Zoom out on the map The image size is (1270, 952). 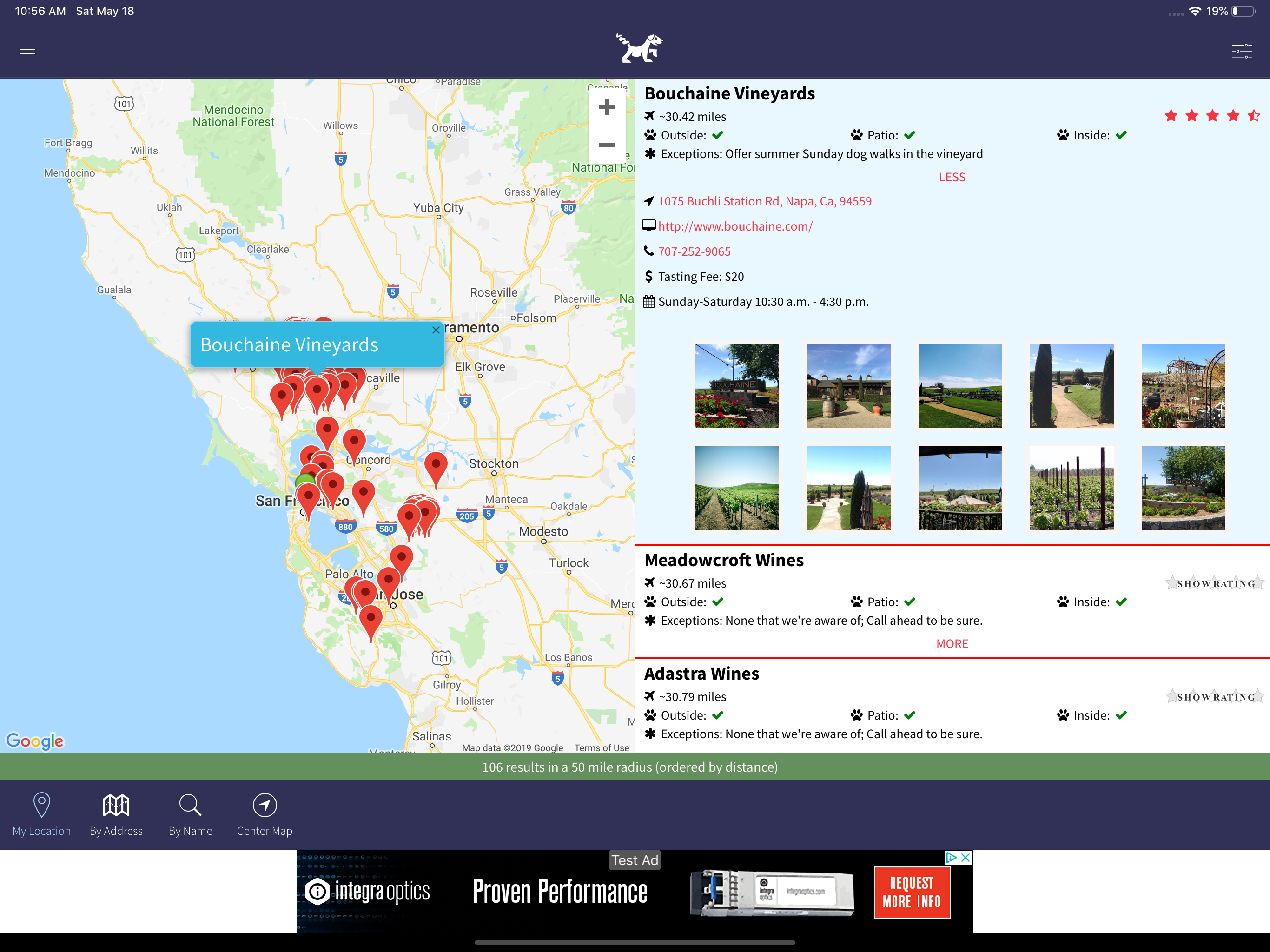(606, 145)
